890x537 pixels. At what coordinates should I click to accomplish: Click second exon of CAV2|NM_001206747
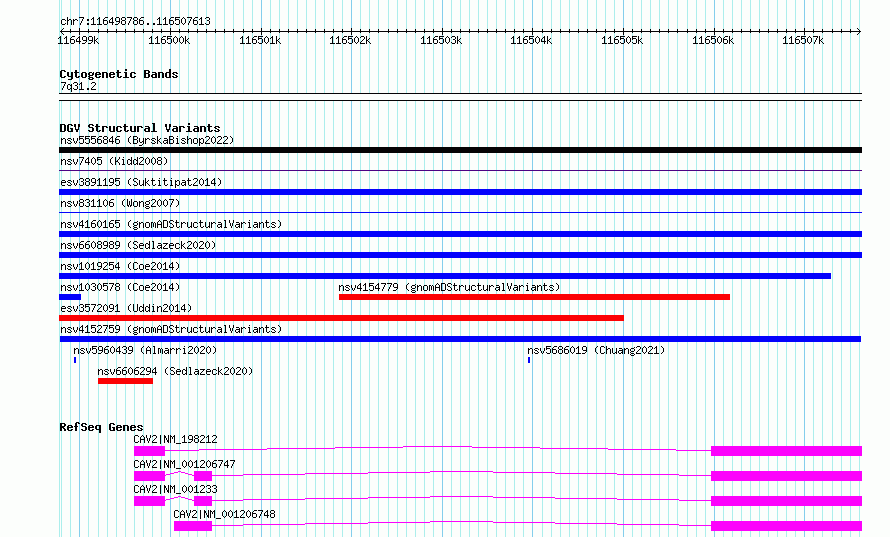[203, 476]
